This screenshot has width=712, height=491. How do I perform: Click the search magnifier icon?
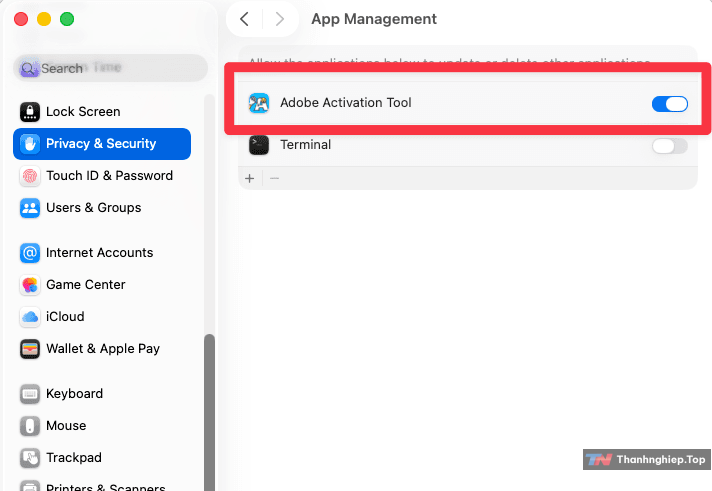click(28, 69)
